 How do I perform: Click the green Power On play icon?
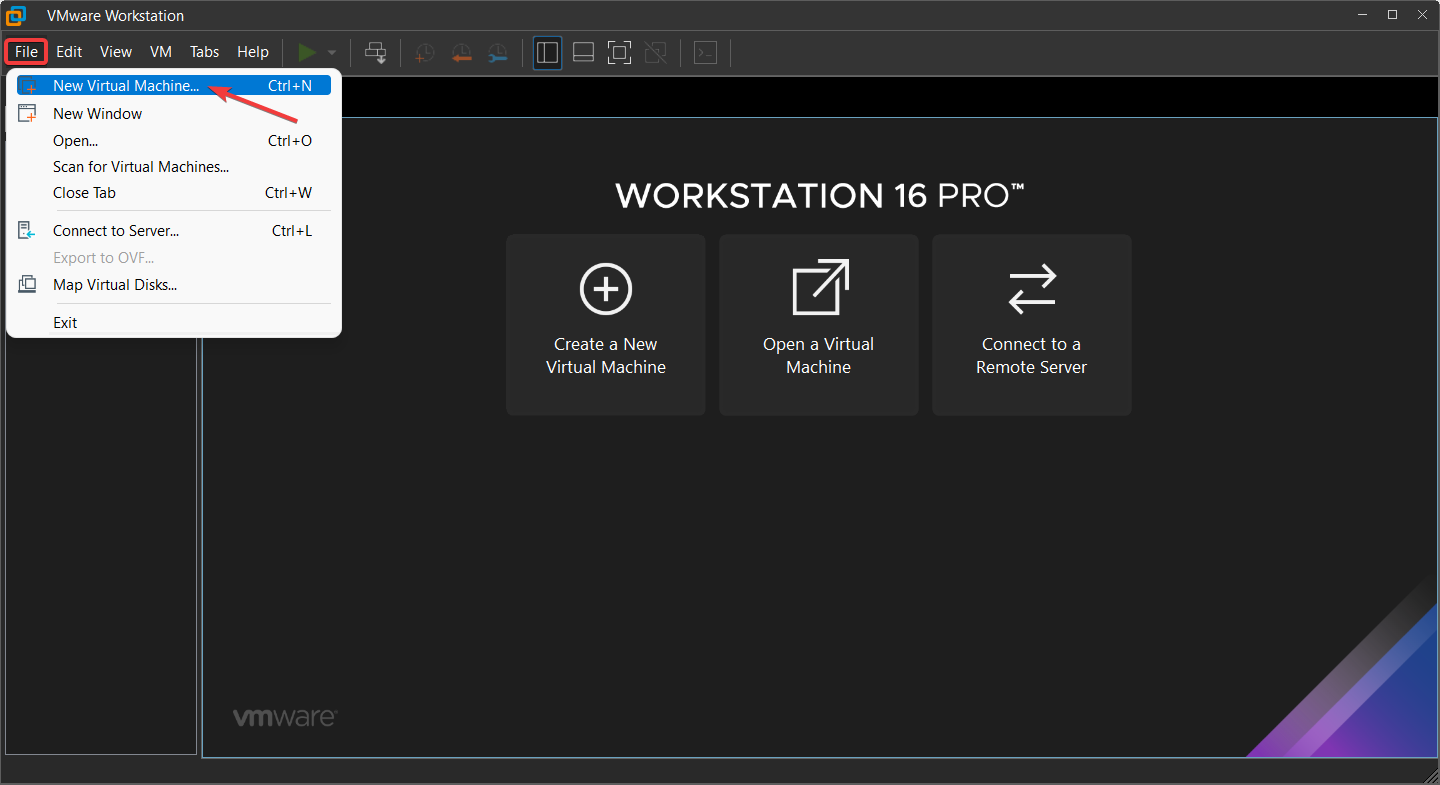pos(307,52)
